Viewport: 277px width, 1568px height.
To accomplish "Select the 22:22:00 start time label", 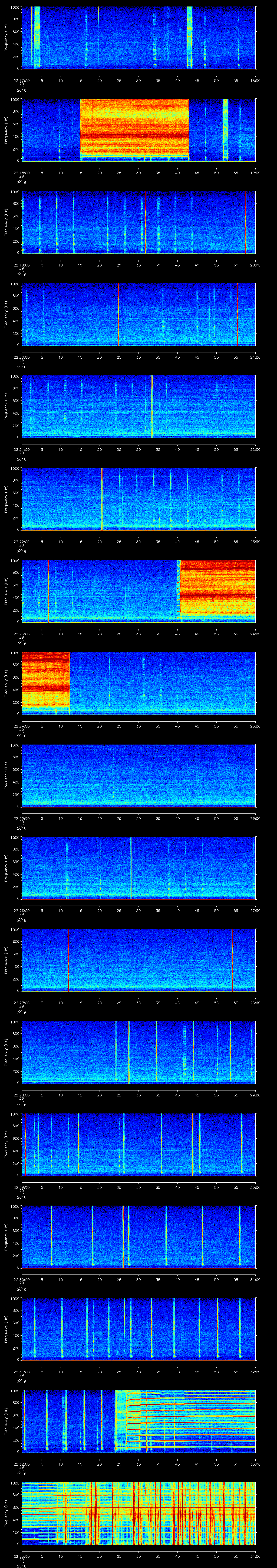I will pyautogui.click(x=21, y=542).
